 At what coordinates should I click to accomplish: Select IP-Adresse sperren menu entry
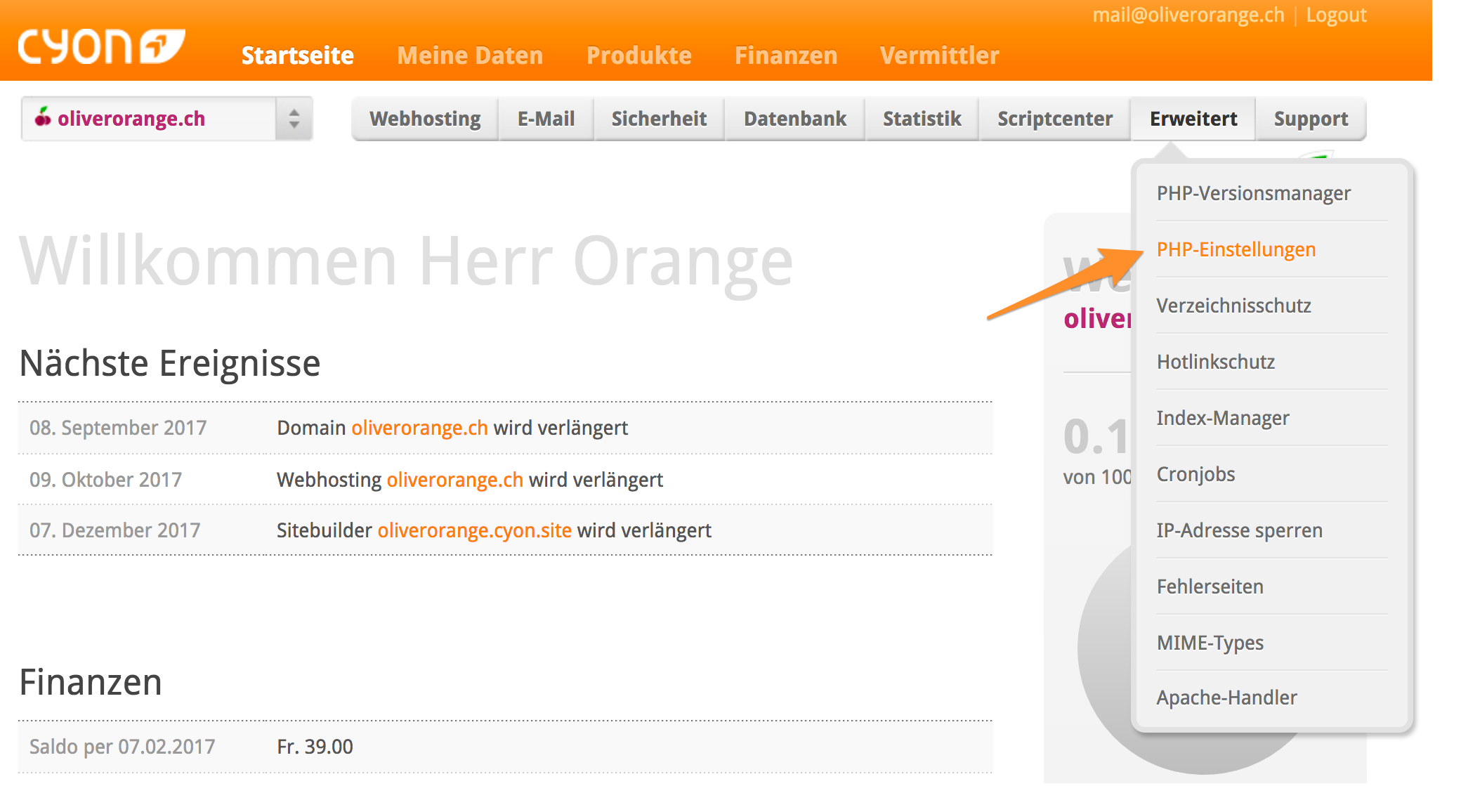pos(1240,530)
